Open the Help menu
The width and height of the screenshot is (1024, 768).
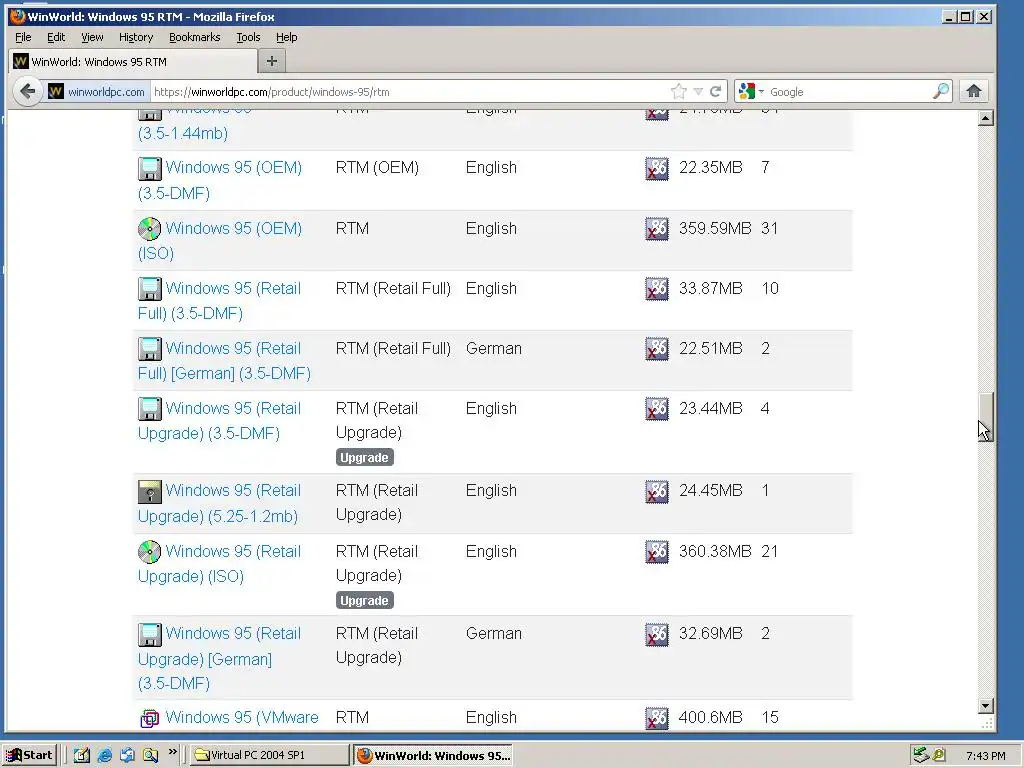coord(287,37)
